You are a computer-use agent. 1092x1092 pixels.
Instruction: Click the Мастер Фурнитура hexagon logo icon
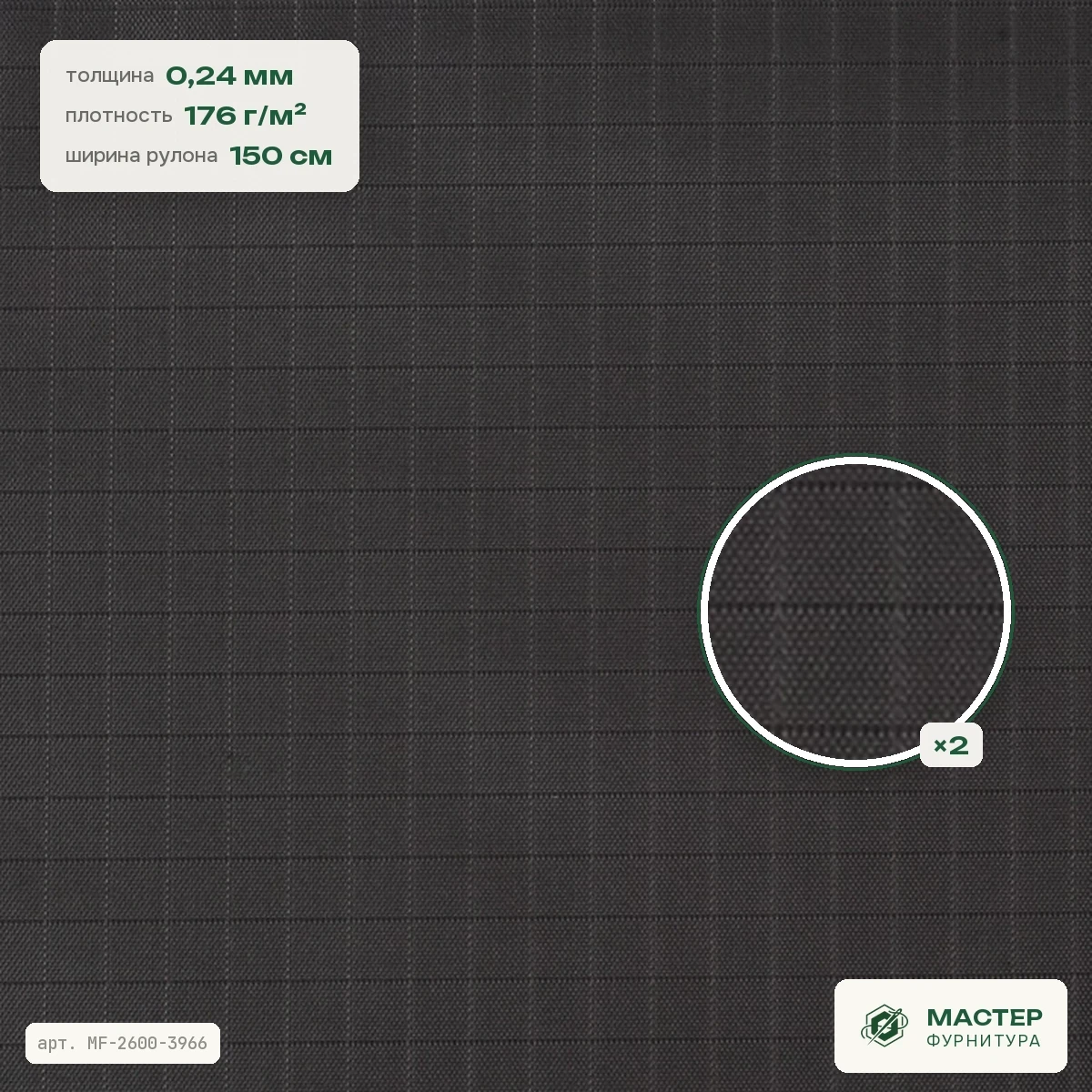(885, 1026)
